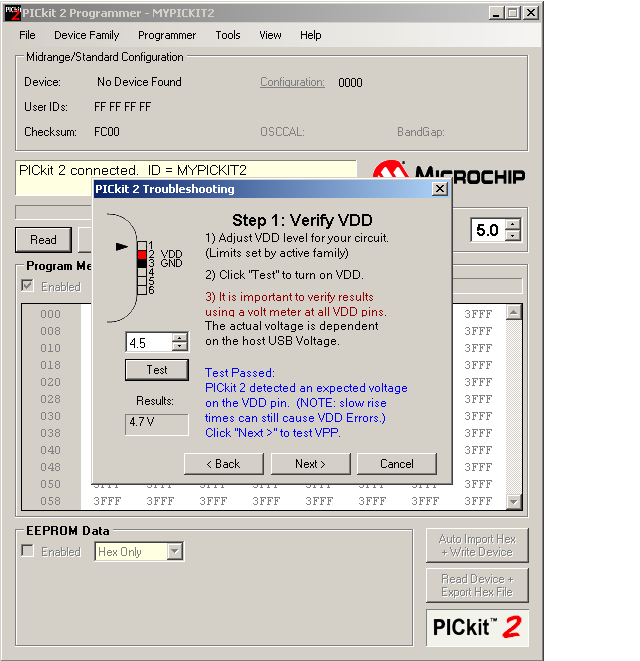Open the Programmer menu
This screenshot has width=640, height=661.
pyautogui.click(x=167, y=35)
